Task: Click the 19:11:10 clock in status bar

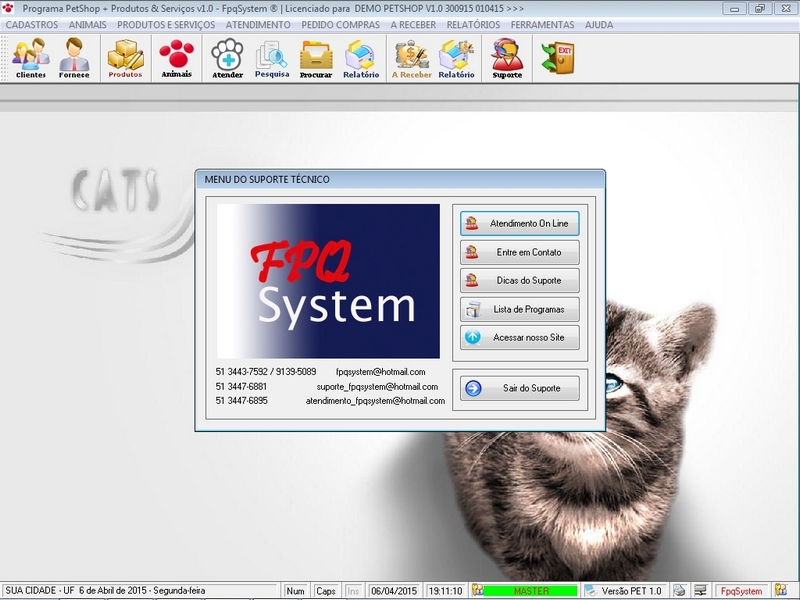Action: click(446, 591)
